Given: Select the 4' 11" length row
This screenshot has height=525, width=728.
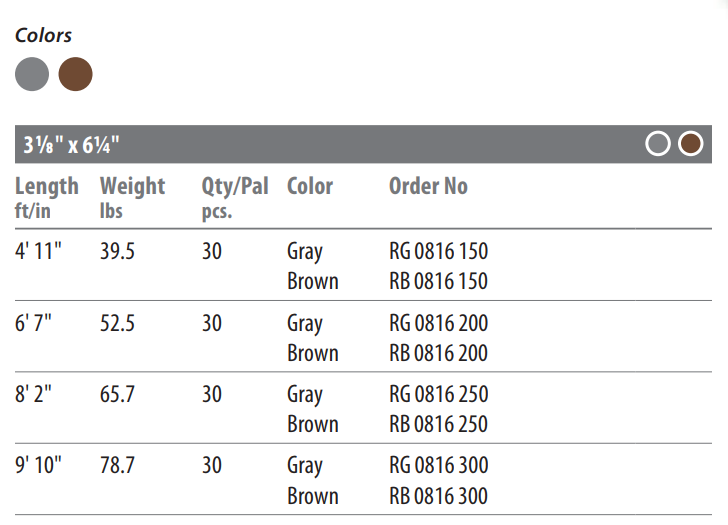Looking at the screenshot, I should click(x=363, y=265).
